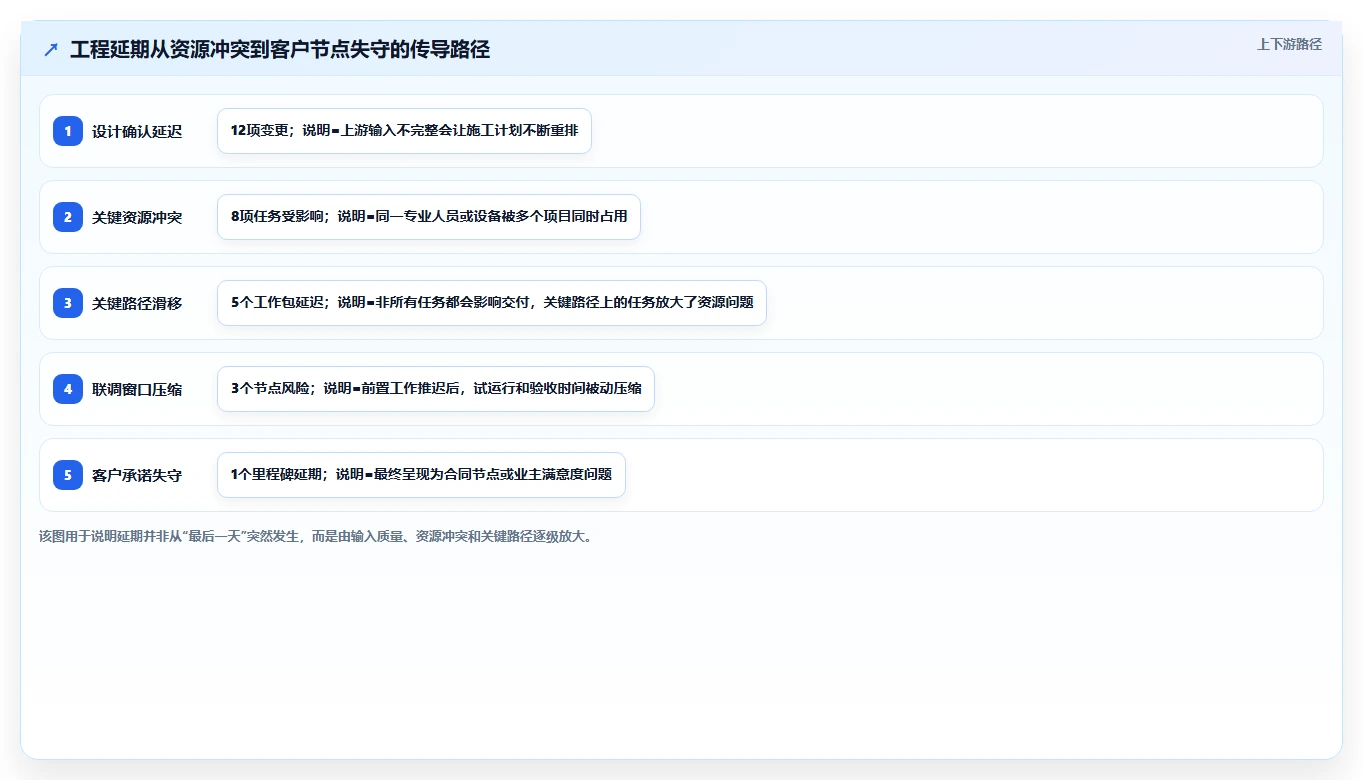Click the footnote starting 该图用于说明延期
1363x780 pixels.
(316, 536)
